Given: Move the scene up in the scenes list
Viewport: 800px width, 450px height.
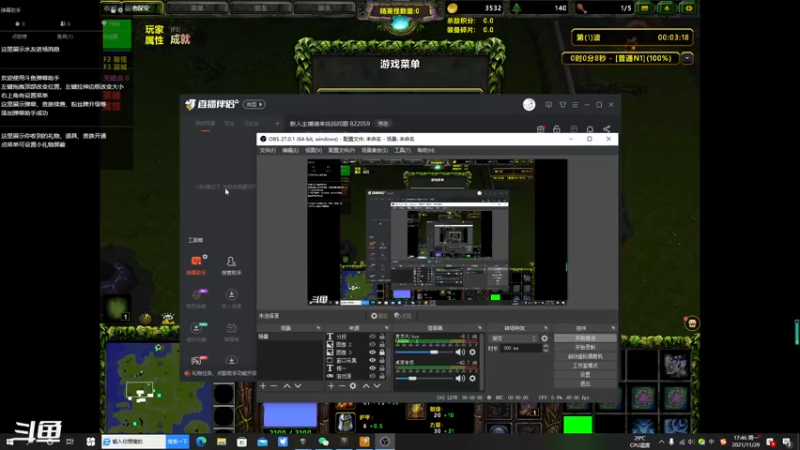Looking at the screenshot, I should 287,386.
